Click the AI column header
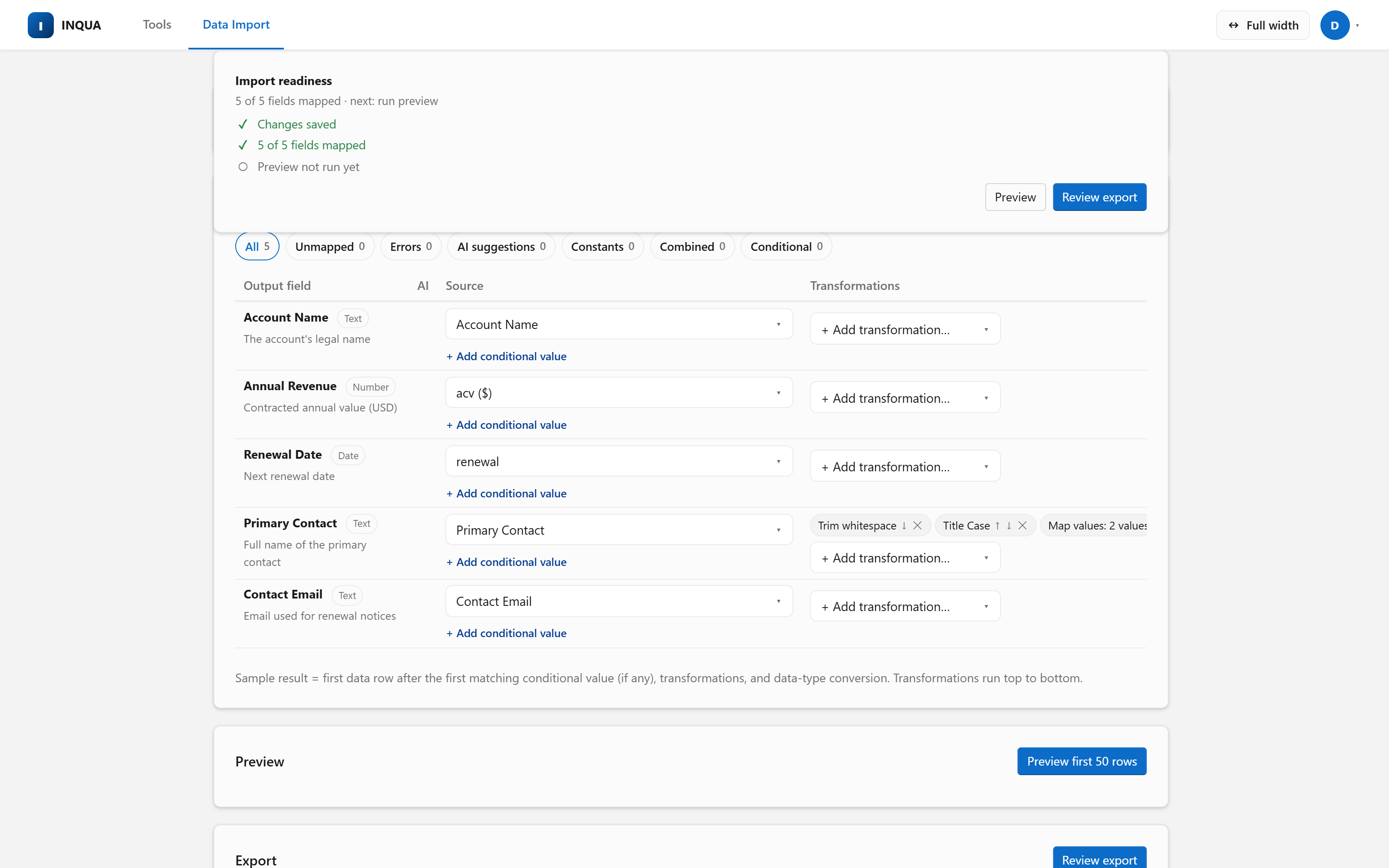The height and width of the screenshot is (868, 1389). coord(422,285)
